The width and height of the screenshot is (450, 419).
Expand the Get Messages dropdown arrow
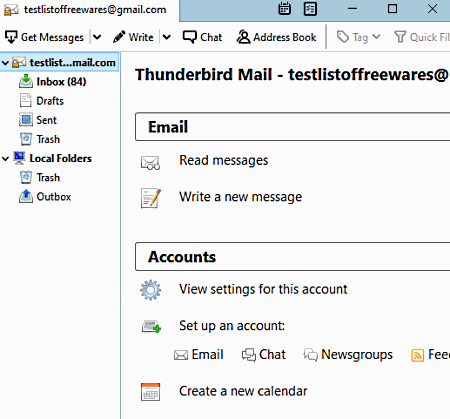tap(97, 37)
